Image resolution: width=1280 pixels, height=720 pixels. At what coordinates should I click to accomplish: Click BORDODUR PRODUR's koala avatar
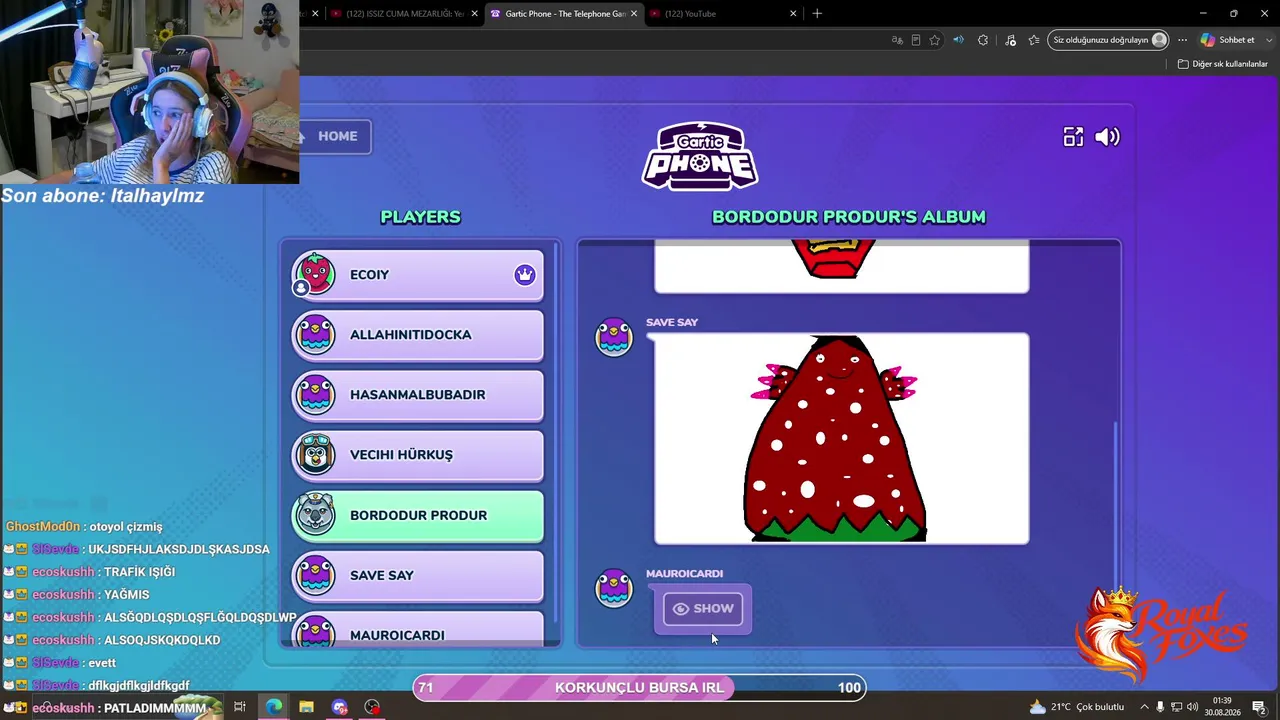coord(316,515)
